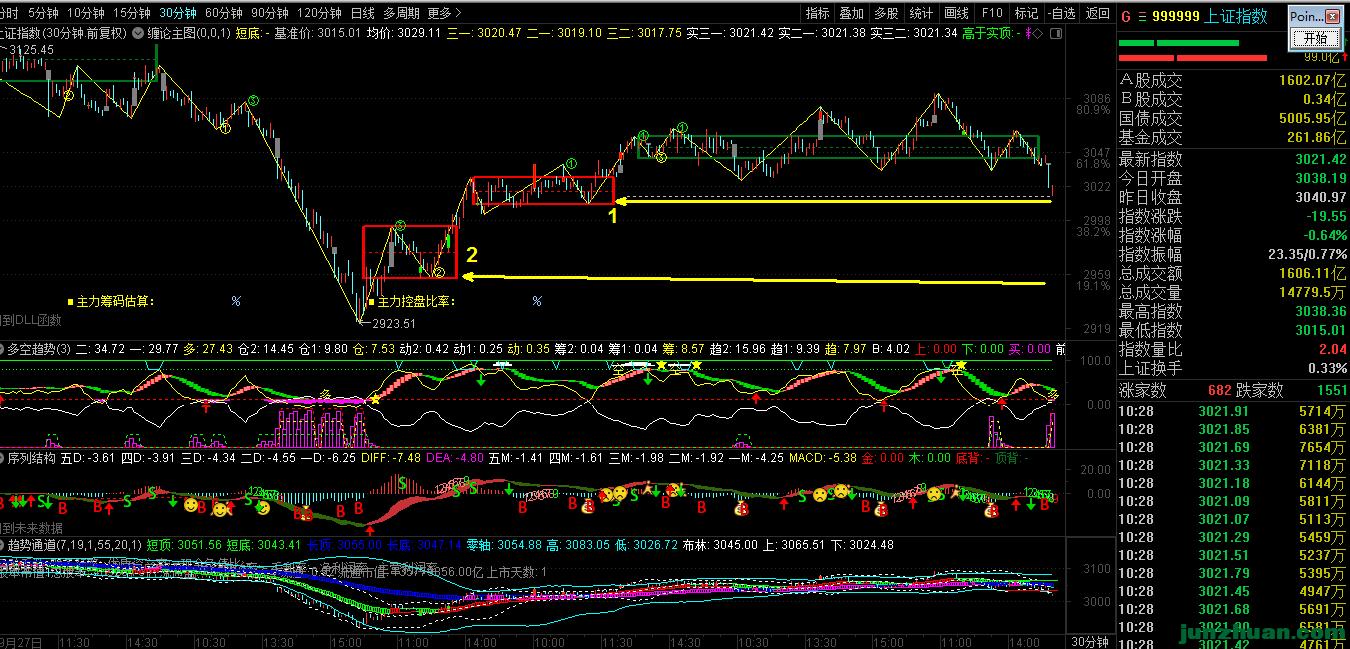The width and height of the screenshot is (1350, 649).
Task: Close the Poin... floating window
Action: pos(1331,16)
